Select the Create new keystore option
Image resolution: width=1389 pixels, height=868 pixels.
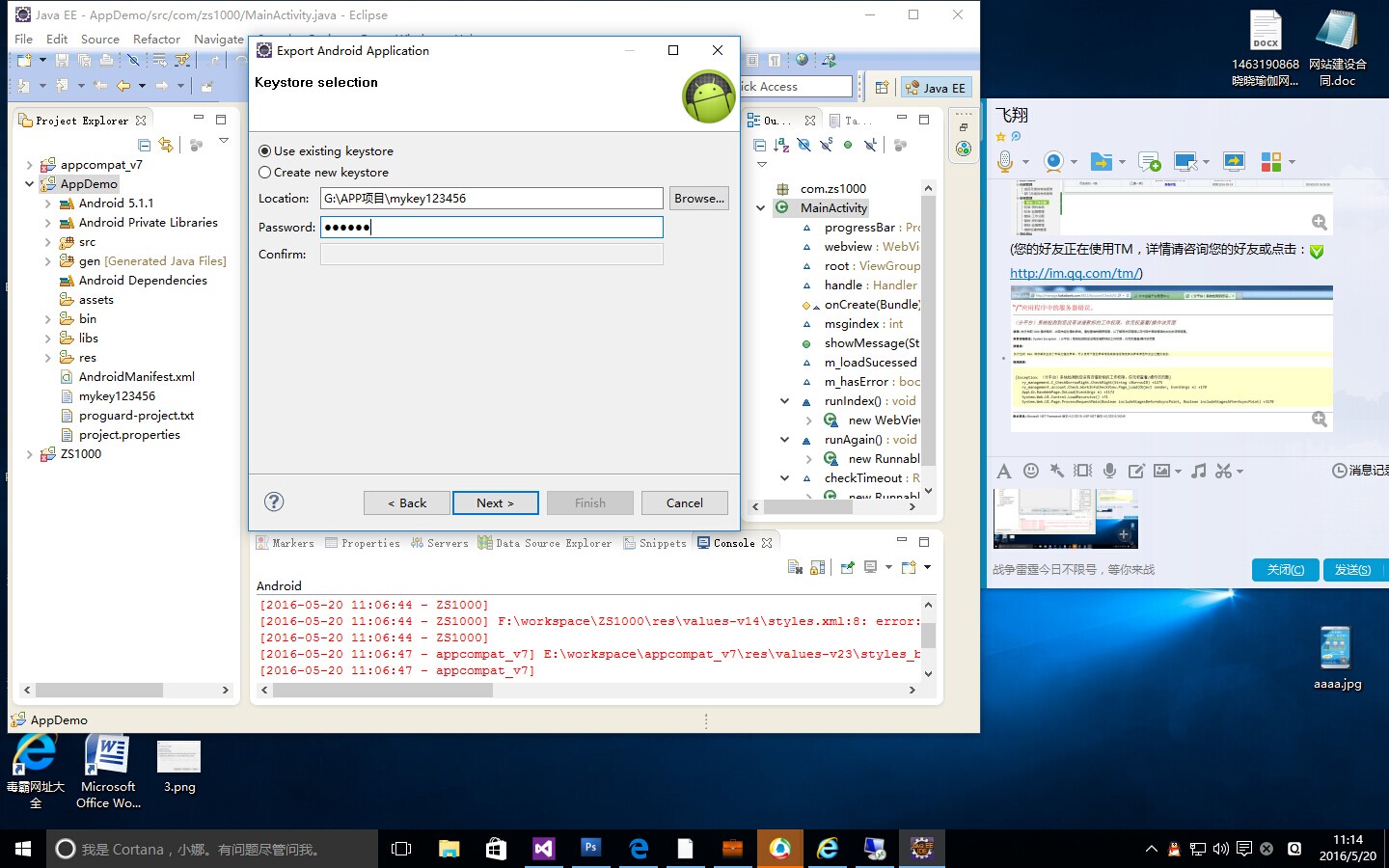point(324,173)
